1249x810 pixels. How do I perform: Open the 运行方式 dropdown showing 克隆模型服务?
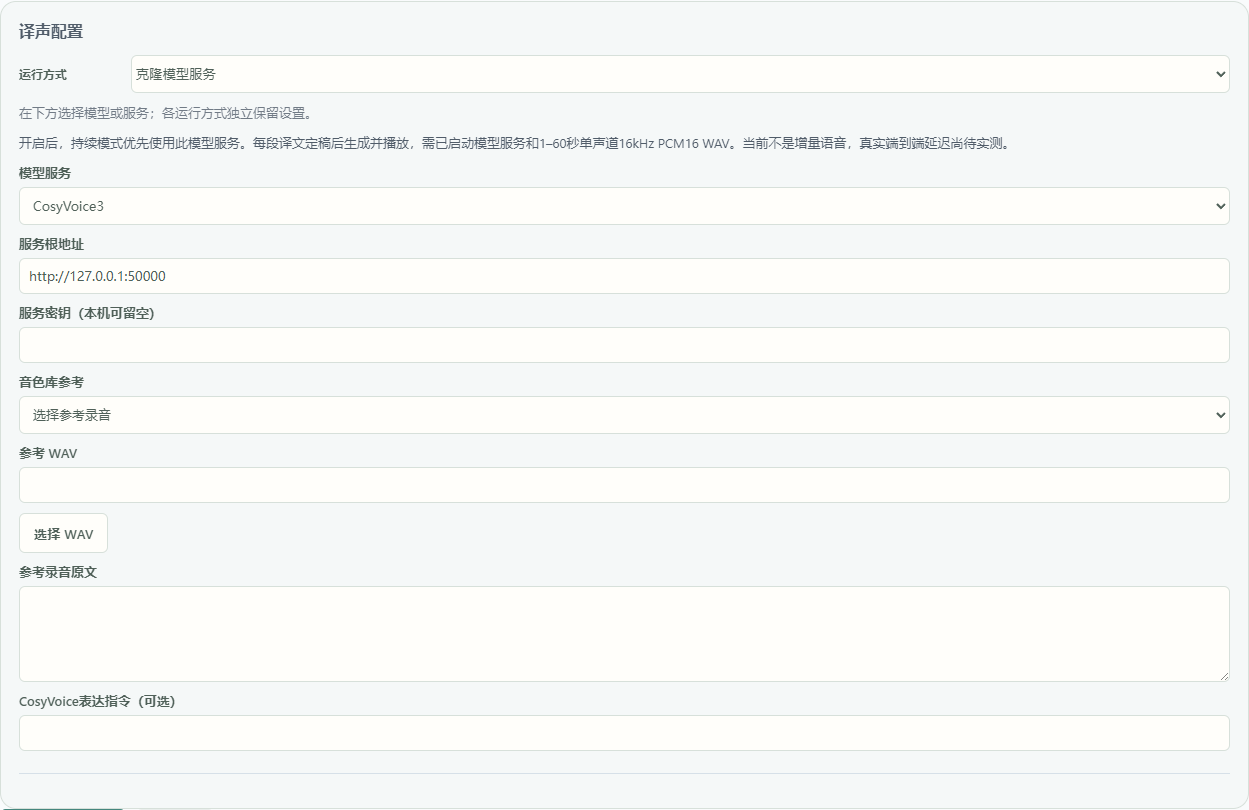pyautogui.click(x=680, y=74)
